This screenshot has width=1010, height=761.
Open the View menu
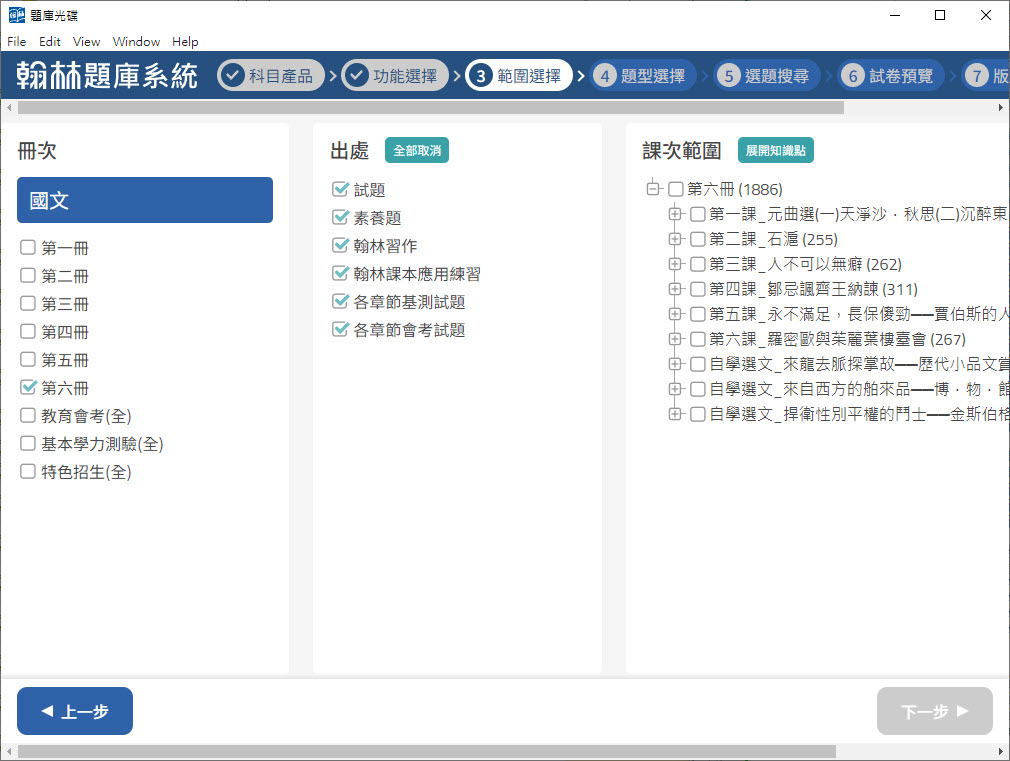(x=86, y=42)
